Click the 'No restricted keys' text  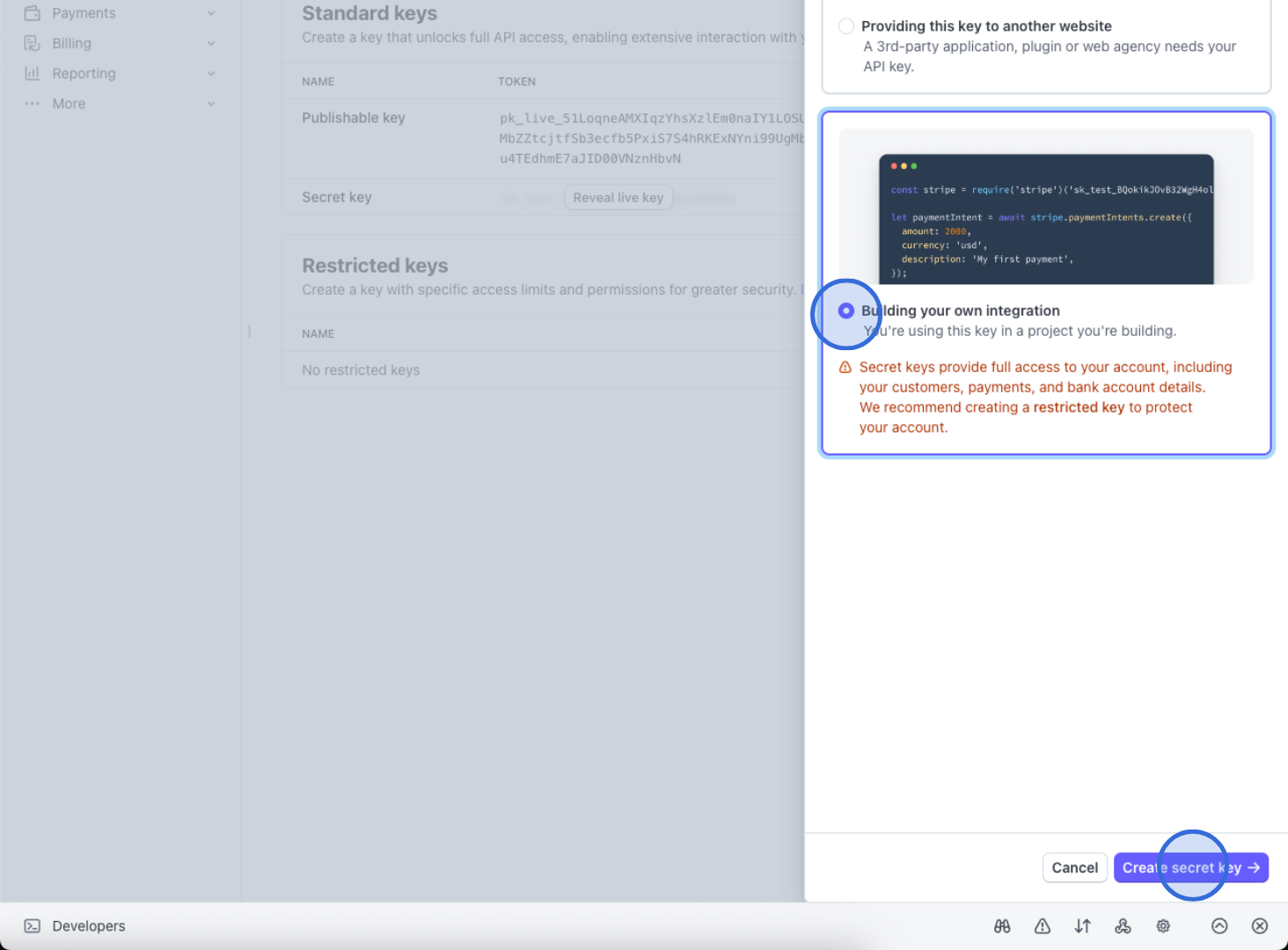pos(361,370)
